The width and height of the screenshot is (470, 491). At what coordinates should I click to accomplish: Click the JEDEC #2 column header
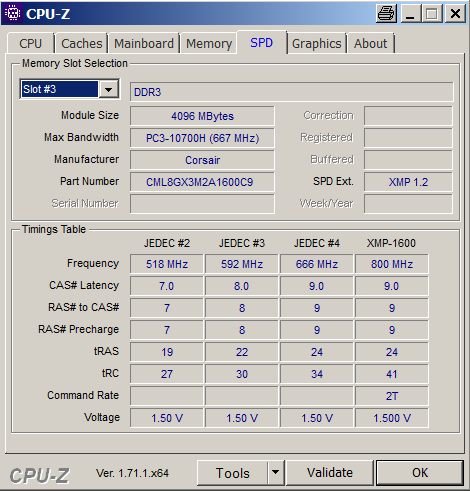pyautogui.click(x=167, y=243)
